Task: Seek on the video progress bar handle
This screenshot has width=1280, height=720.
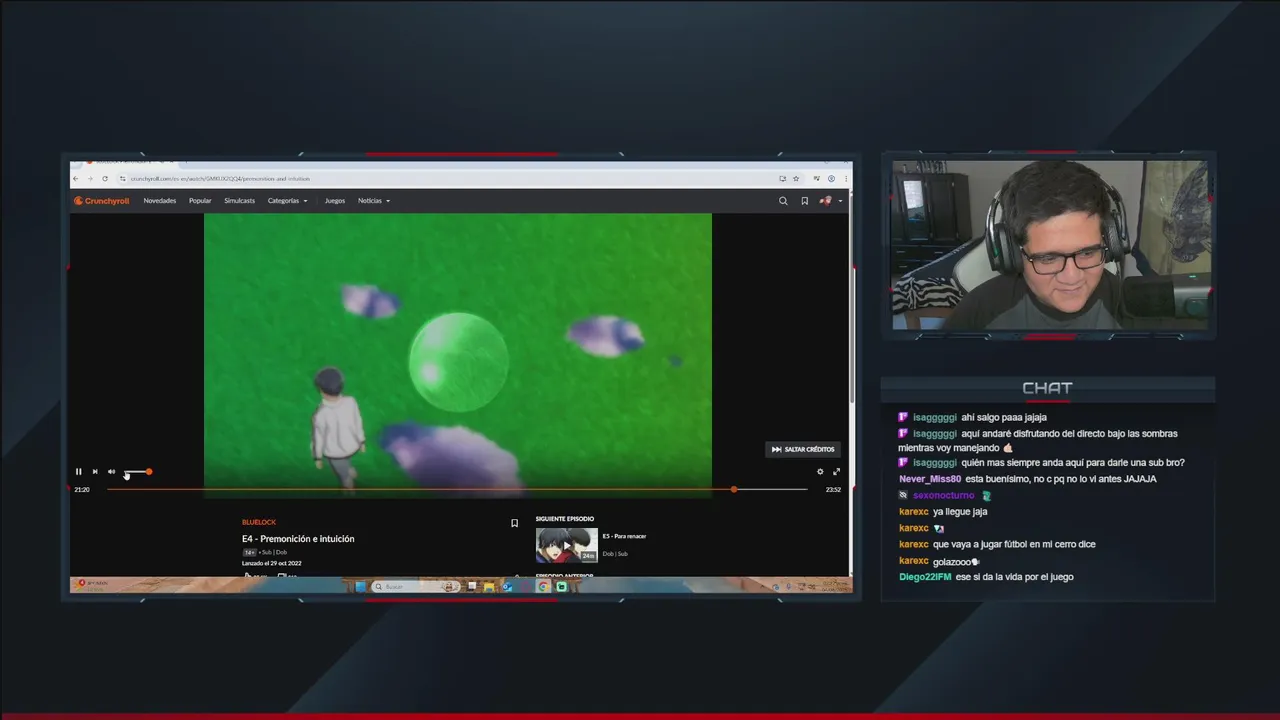Action: [734, 489]
